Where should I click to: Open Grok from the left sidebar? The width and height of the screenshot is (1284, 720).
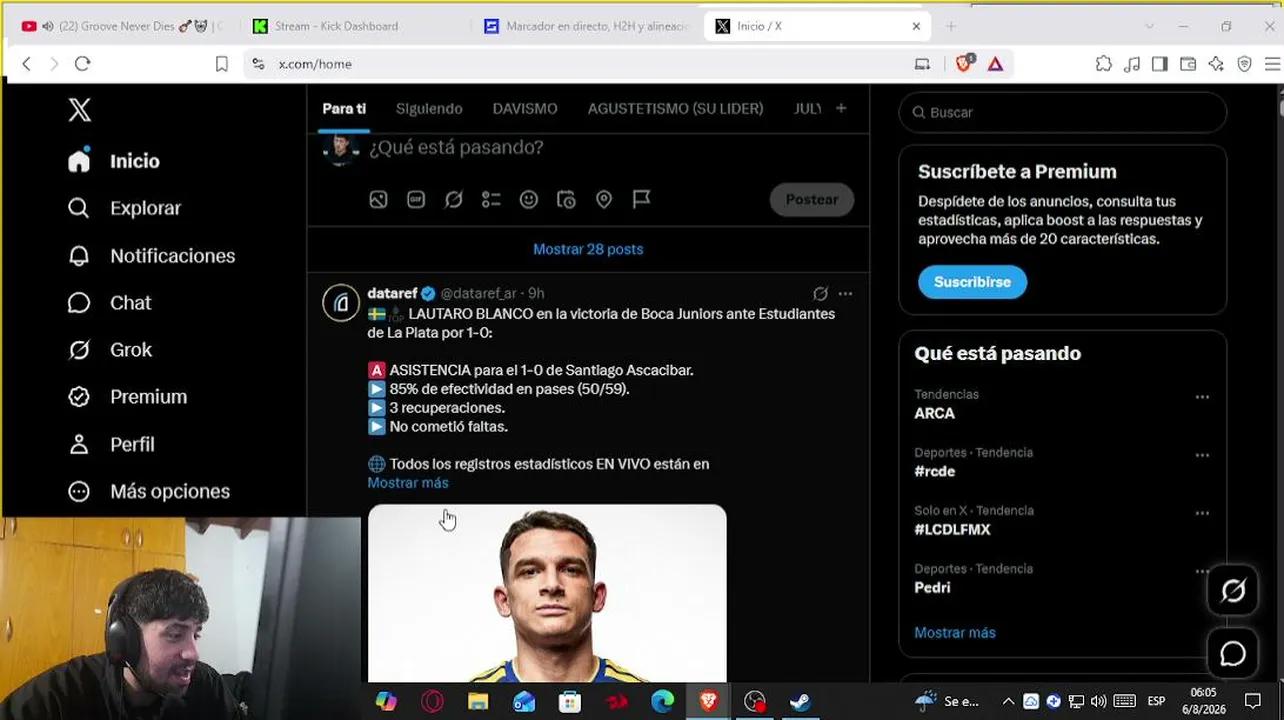point(109,350)
